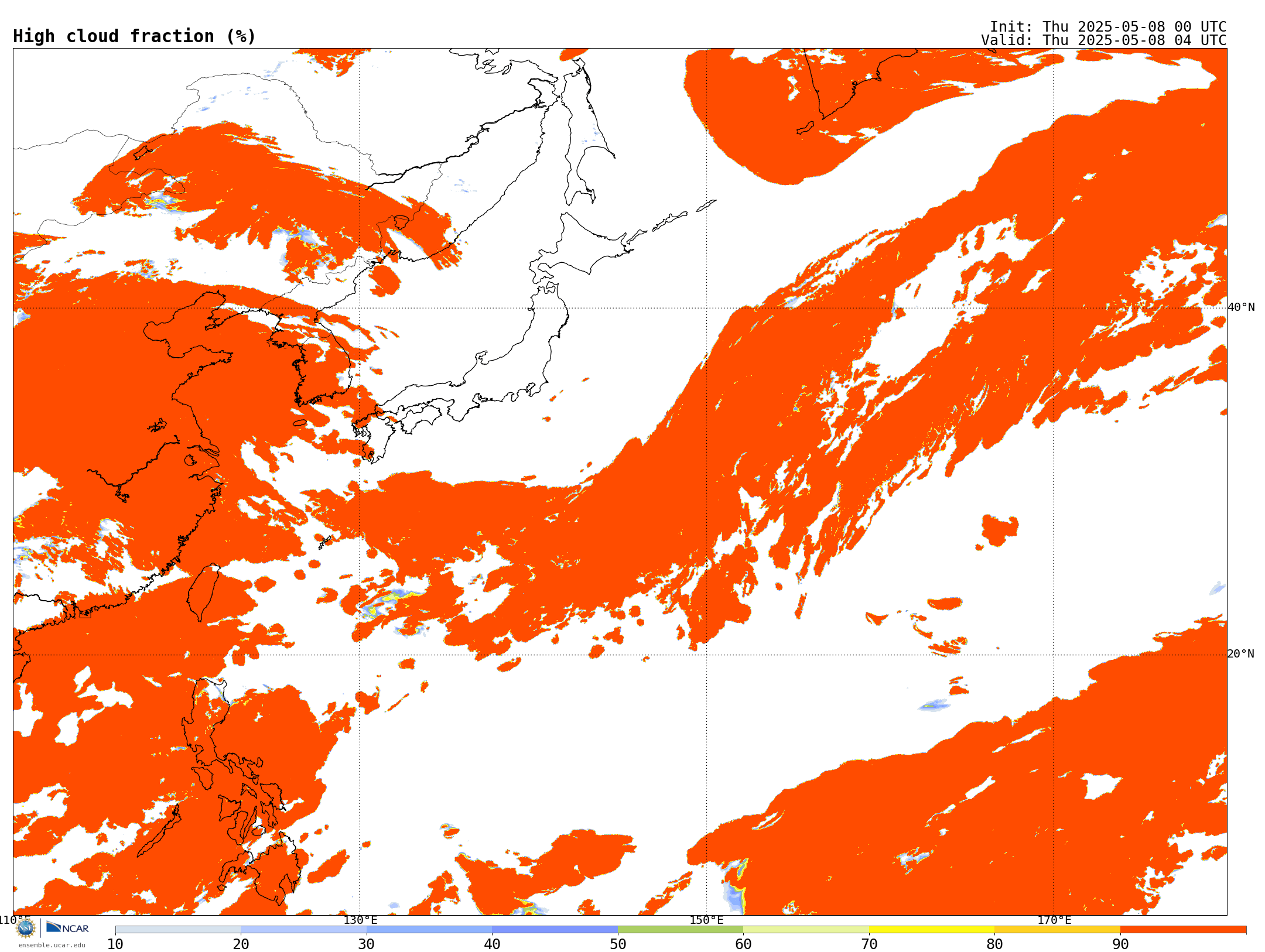Click the colorbar tick label '80'
Image resolution: width=1265 pixels, height=952 pixels.
click(994, 944)
